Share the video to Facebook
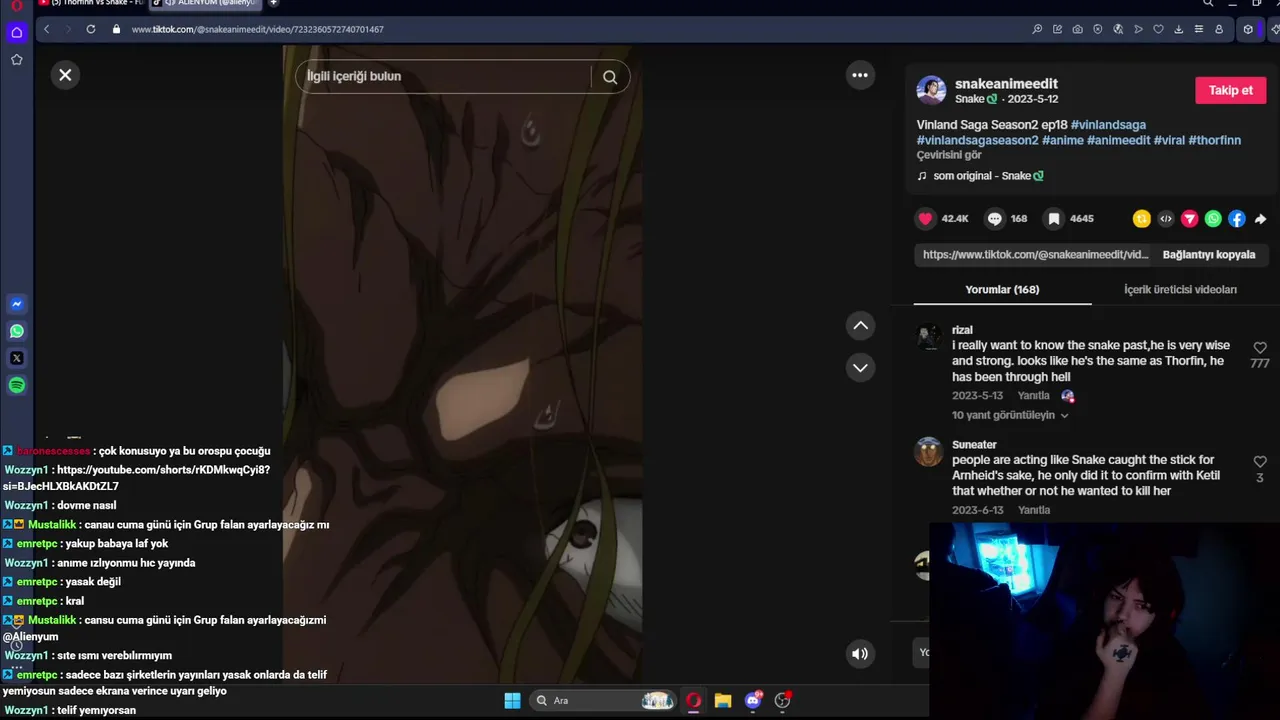 (x=1237, y=219)
